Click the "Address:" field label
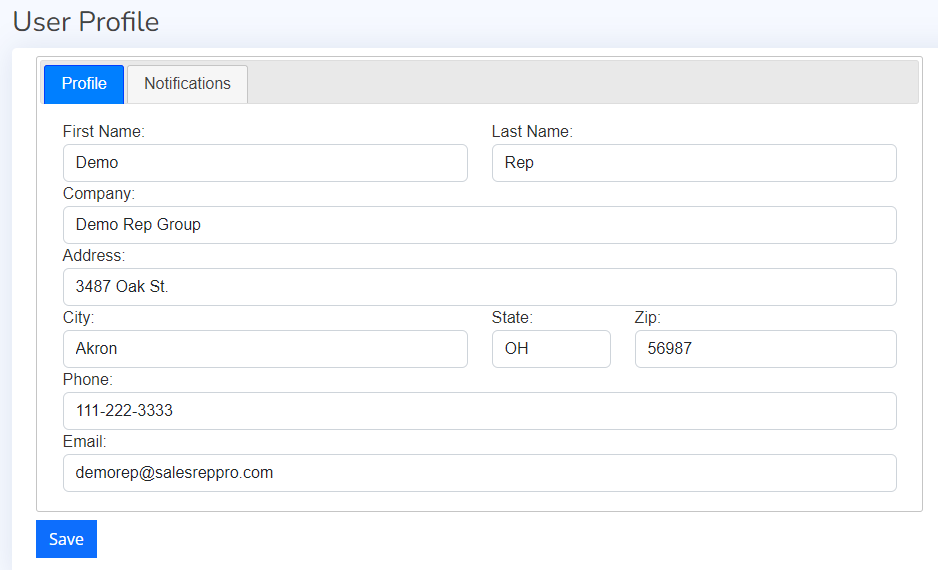938x570 pixels. point(94,255)
